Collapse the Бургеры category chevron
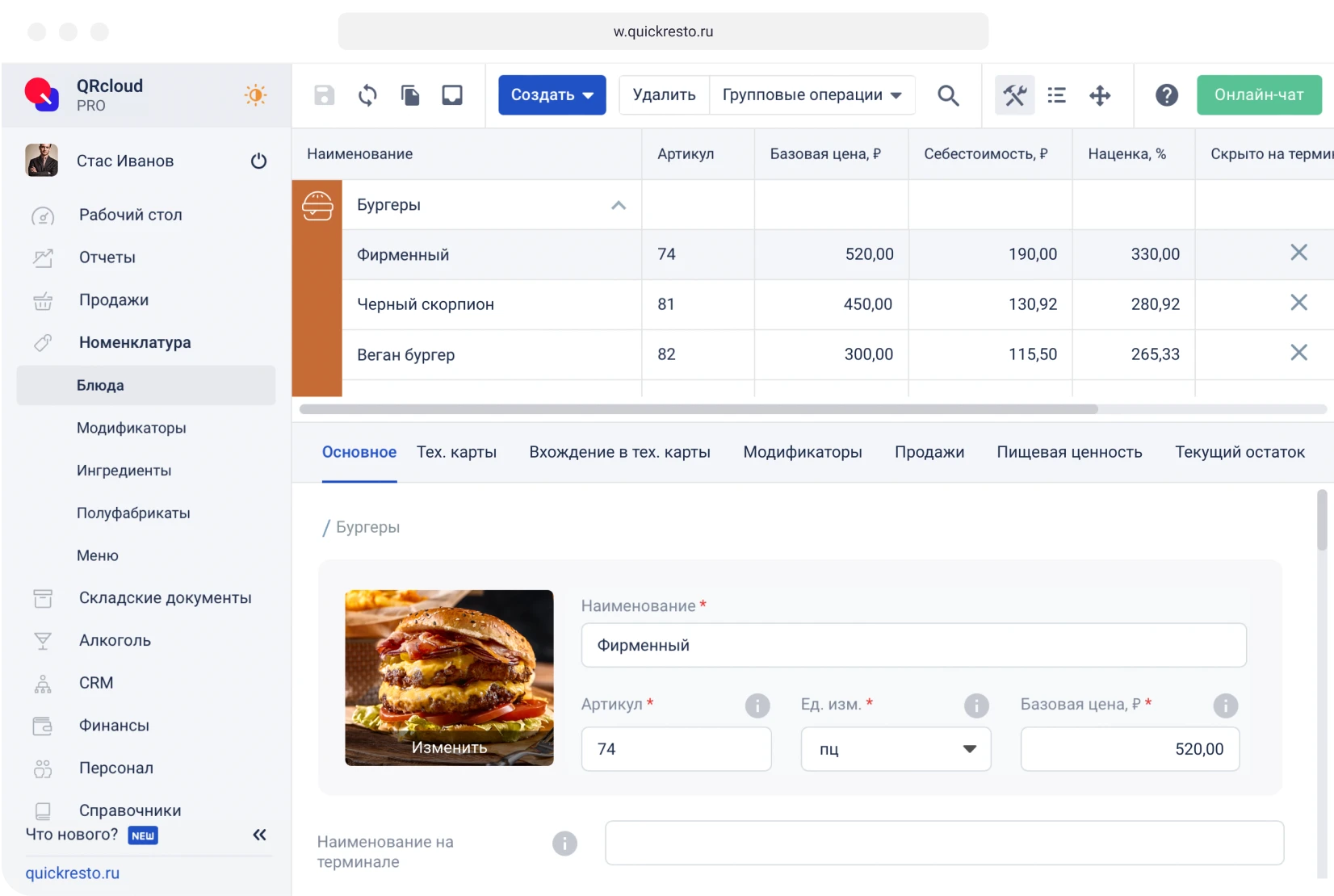1334x896 pixels. pyautogui.click(x=619, y=205)
